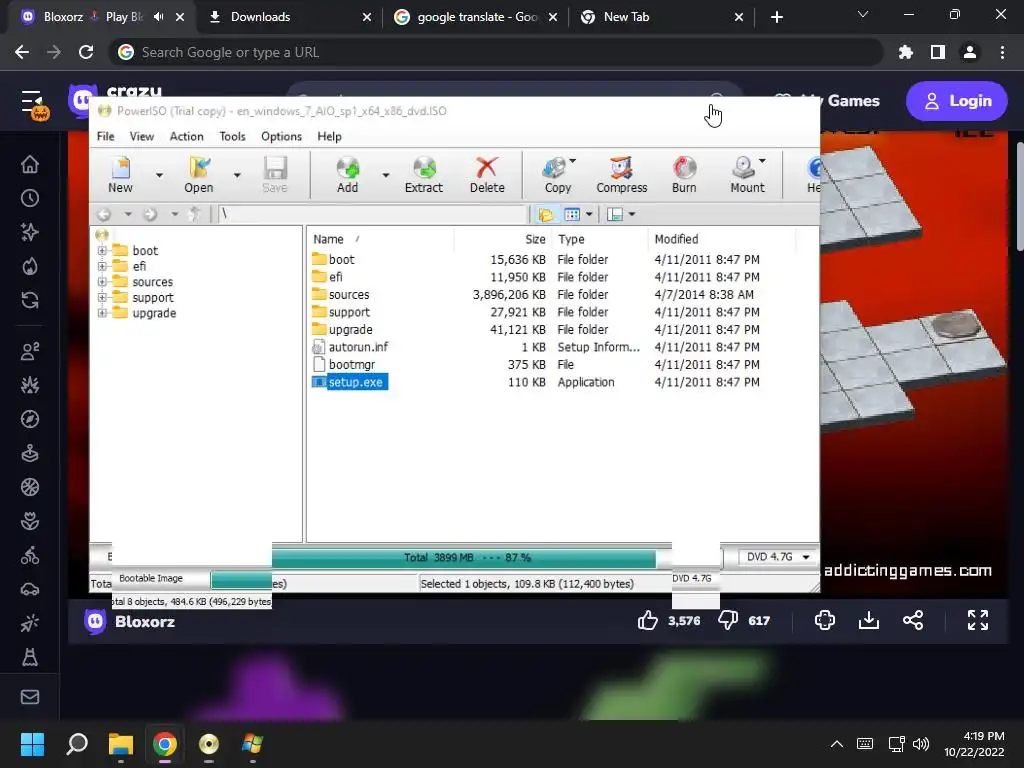Open taskbar search magnifier
Image resolution: width=1024 pixels, height=768 pixels.
coord(77,744)
